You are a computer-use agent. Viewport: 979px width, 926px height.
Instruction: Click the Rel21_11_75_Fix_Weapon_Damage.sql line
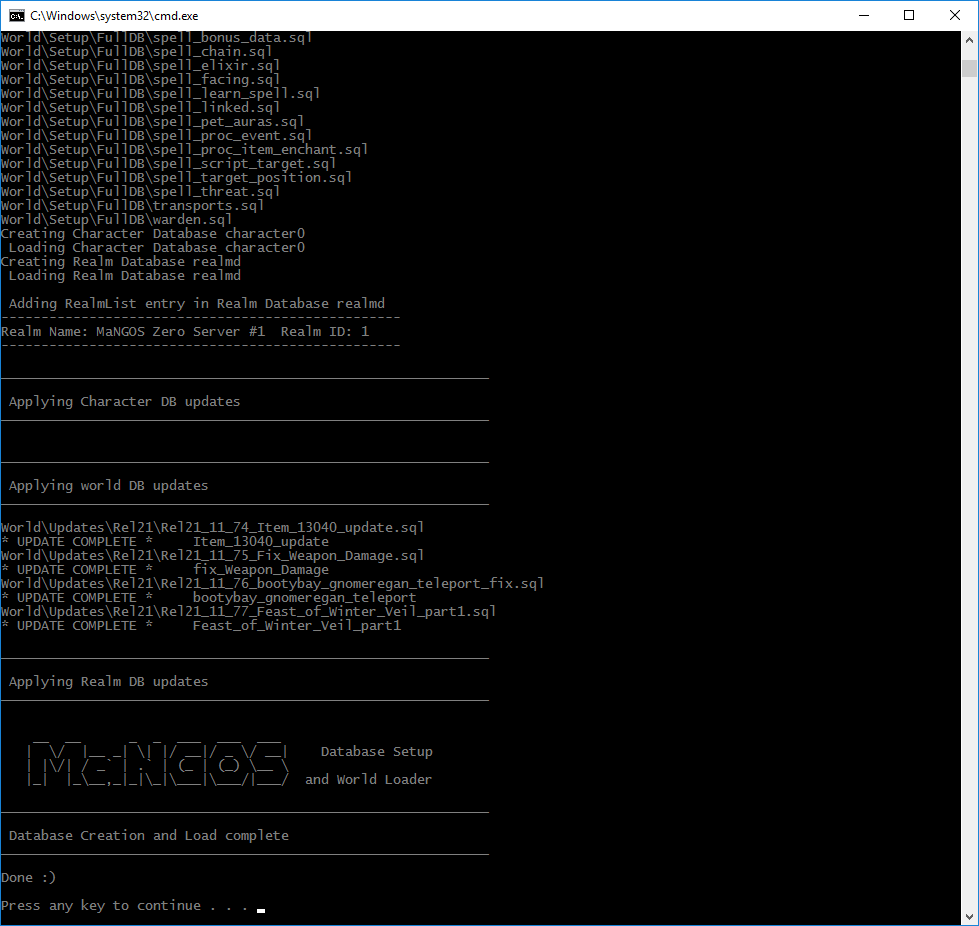tap(212, 556)
